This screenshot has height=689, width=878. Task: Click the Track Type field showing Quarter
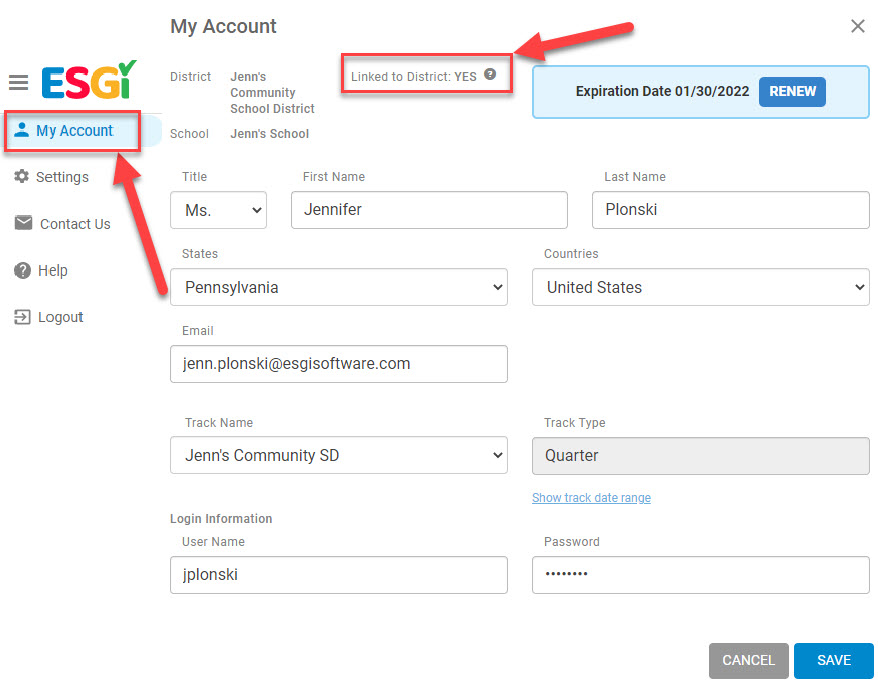click(700, 455)
